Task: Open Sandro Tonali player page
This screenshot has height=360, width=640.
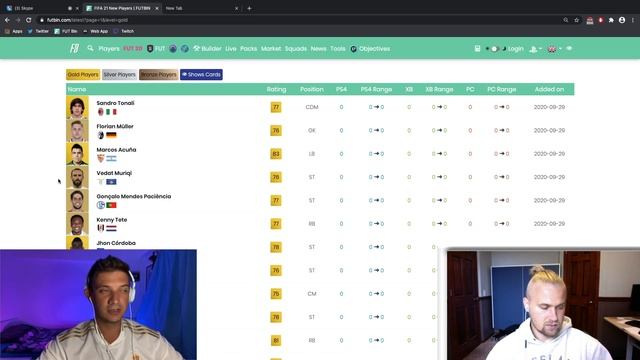Action: tap(115, 103)
